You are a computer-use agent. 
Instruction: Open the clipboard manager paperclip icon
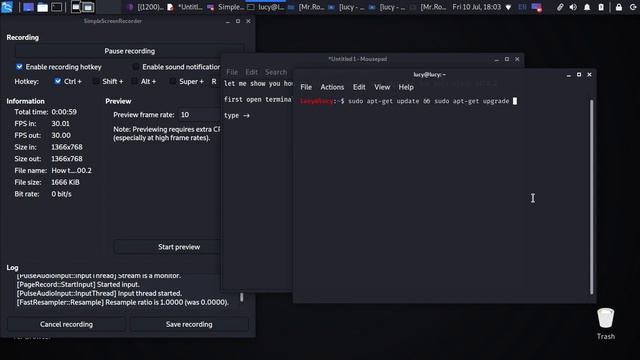click(x=560, y=7)
